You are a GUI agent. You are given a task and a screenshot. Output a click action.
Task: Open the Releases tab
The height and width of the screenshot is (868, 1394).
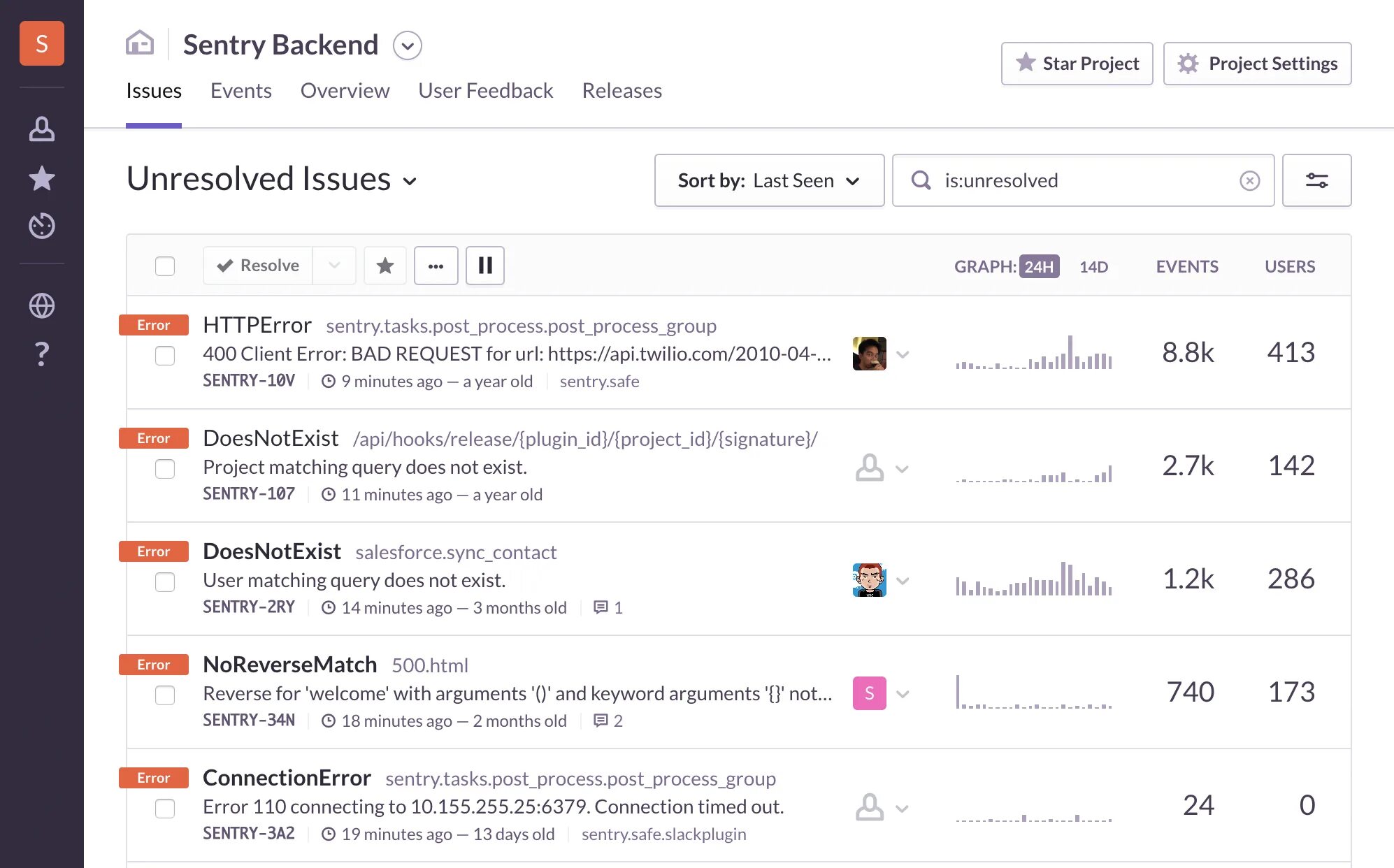[x=621, y=91]
